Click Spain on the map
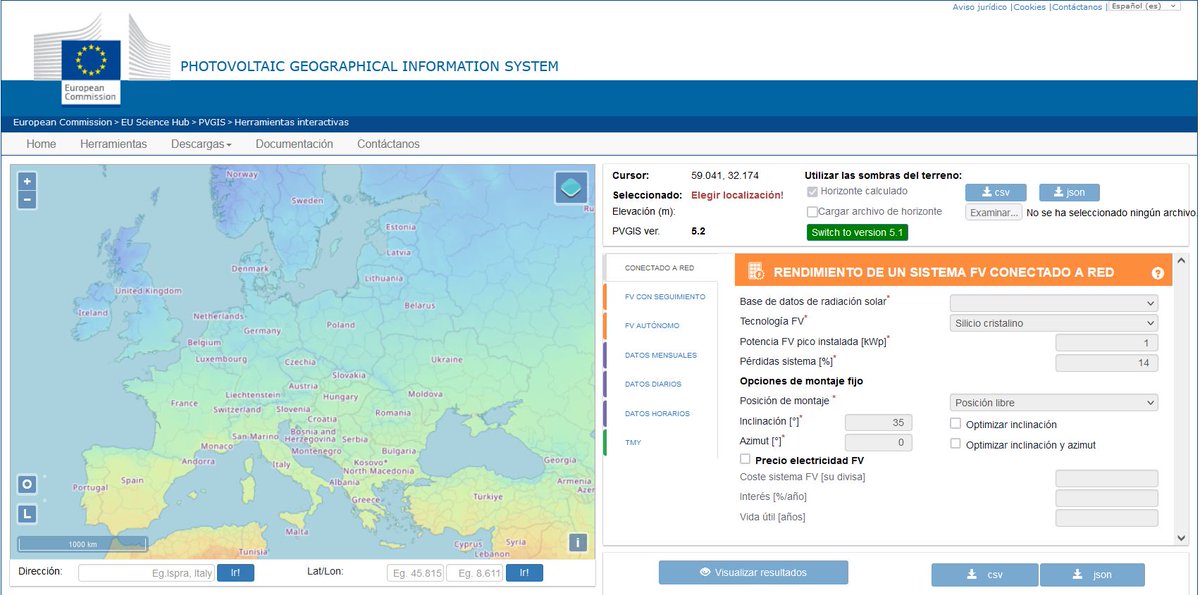The width and height of the screenshot is (1200, 595). point(132,480)
